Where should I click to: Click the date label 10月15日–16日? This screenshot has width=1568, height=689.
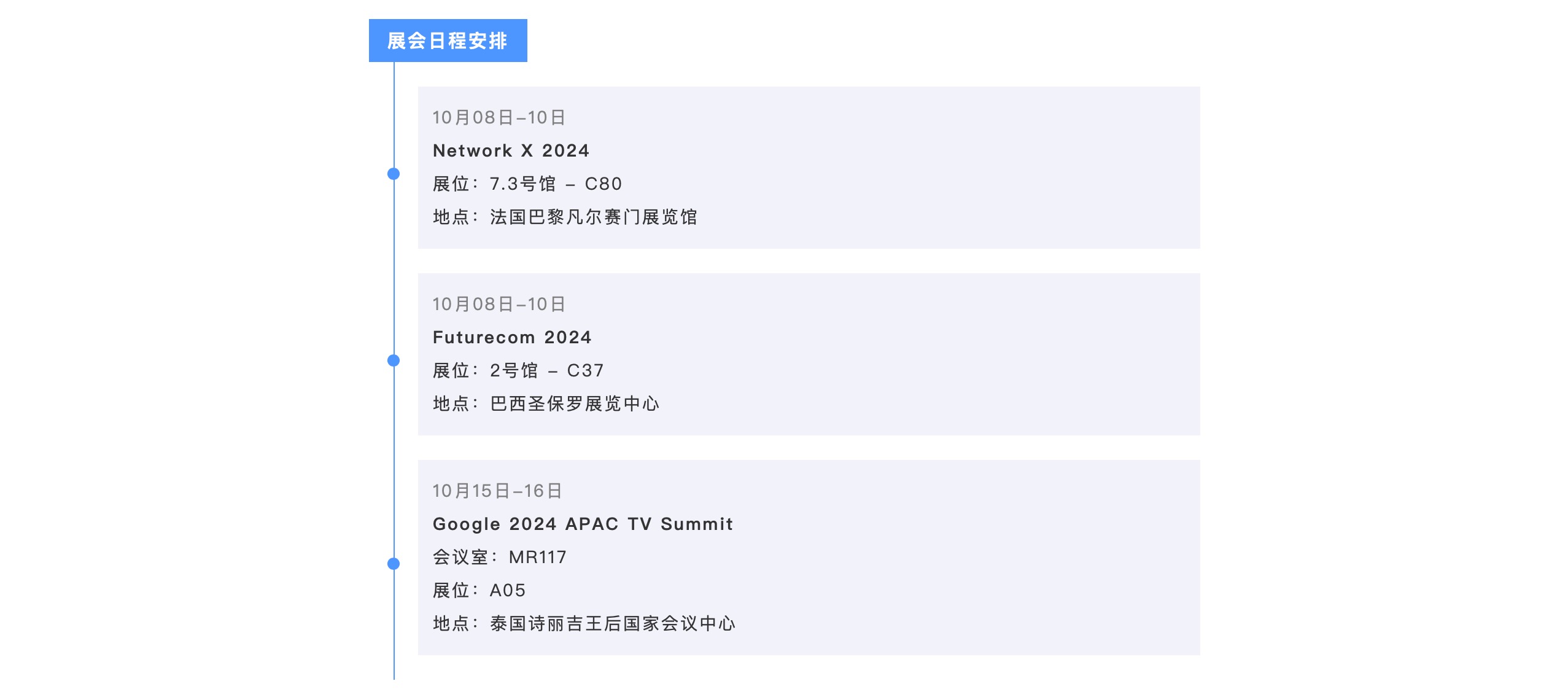[499, 491]
